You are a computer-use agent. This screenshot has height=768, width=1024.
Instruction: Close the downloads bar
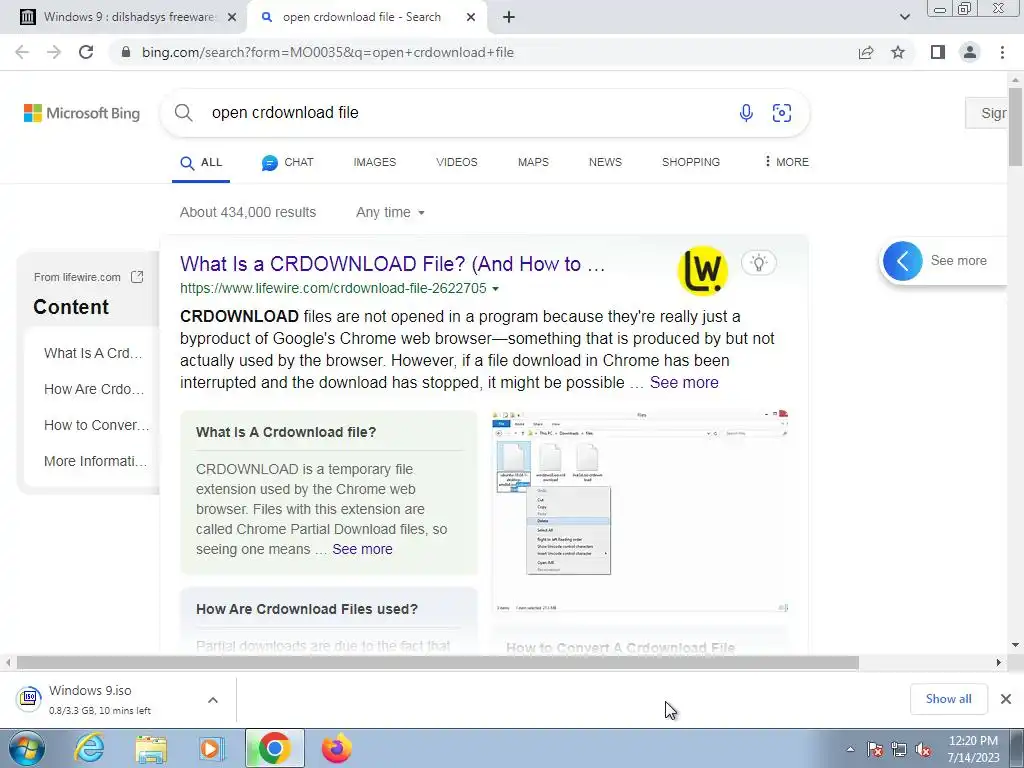[x=1006, y=699]
